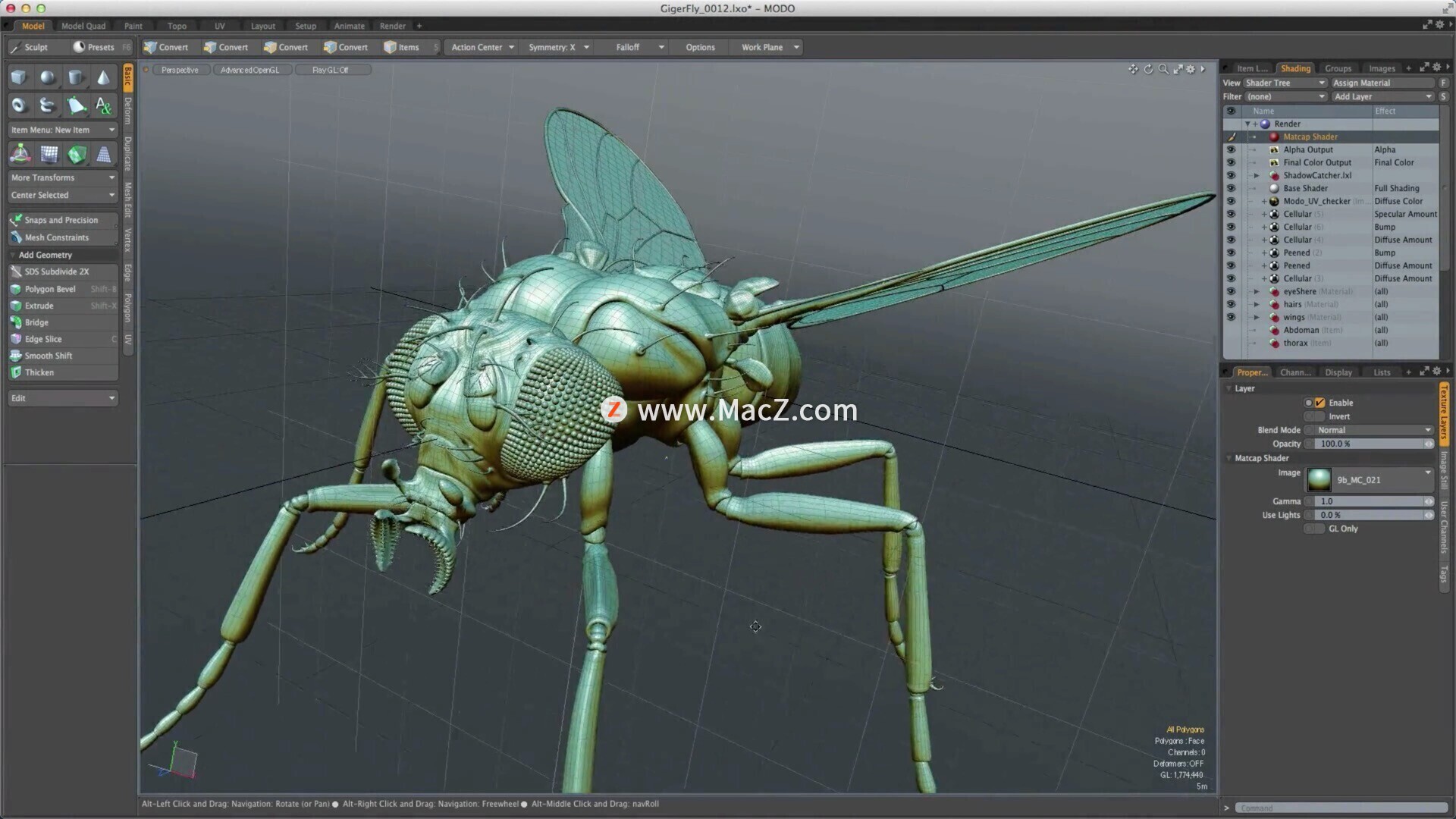Click the SDS Subdivide 2X tool
The width and height of the screenshot is (1456, 819).
[x=63, y=271]
